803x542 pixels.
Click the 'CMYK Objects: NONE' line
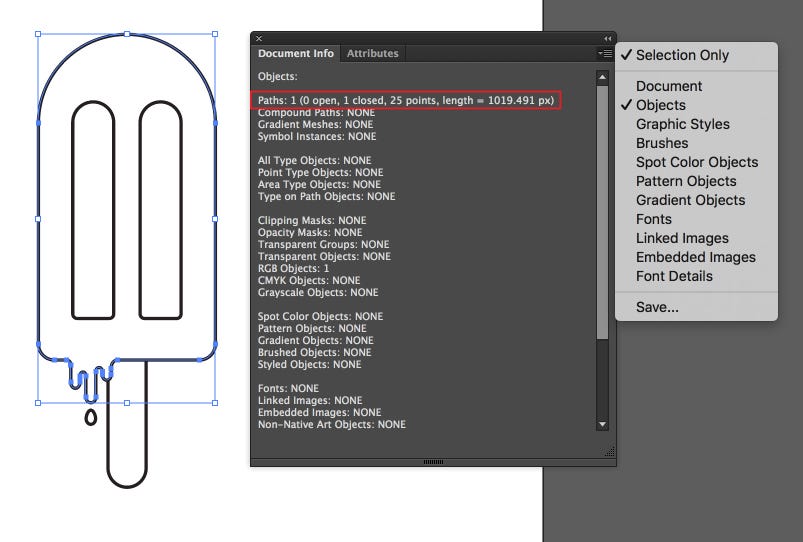coord(309,280)
